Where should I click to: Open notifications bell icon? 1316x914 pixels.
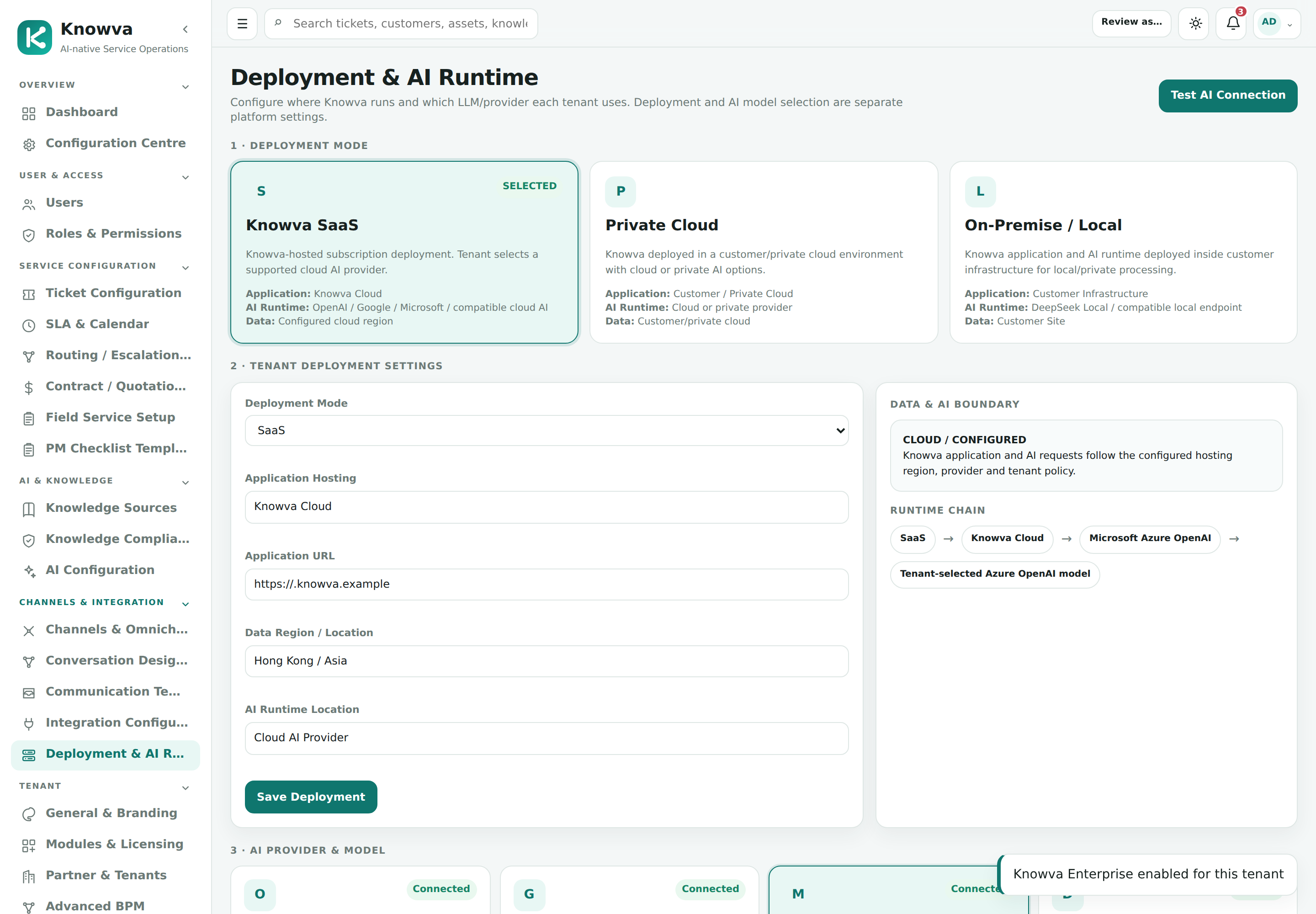point(1232,23)
